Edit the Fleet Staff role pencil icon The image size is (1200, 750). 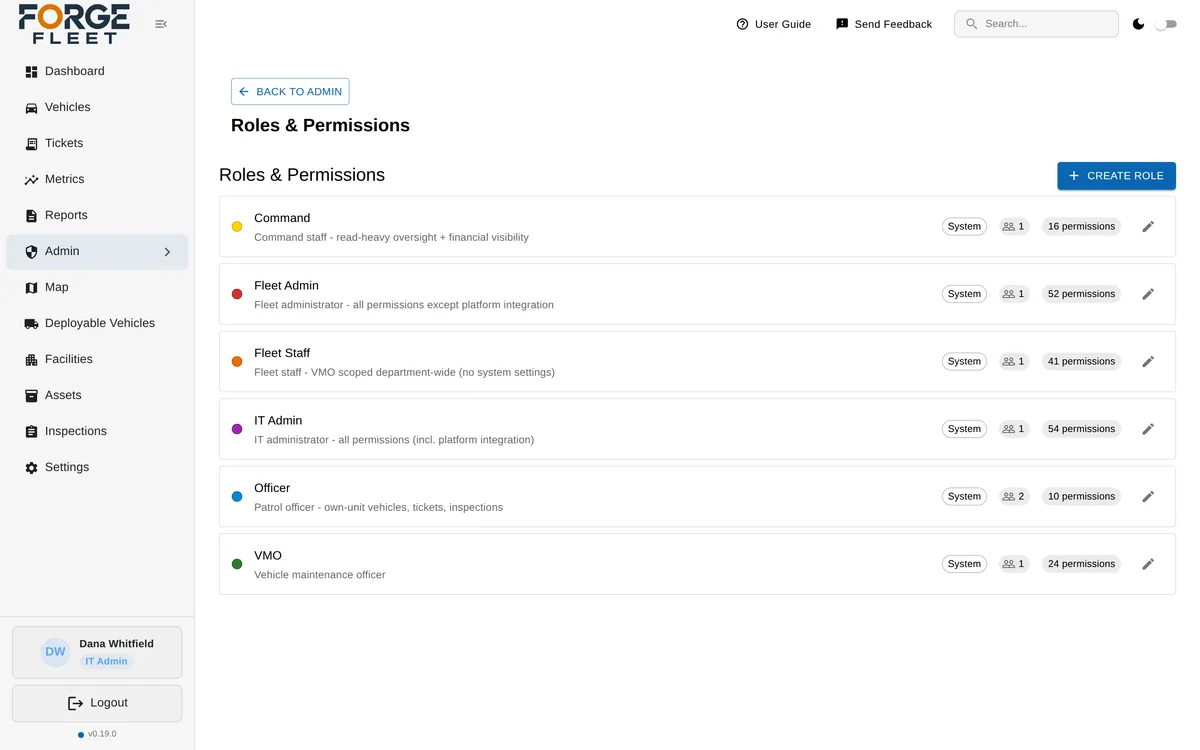1148,362
